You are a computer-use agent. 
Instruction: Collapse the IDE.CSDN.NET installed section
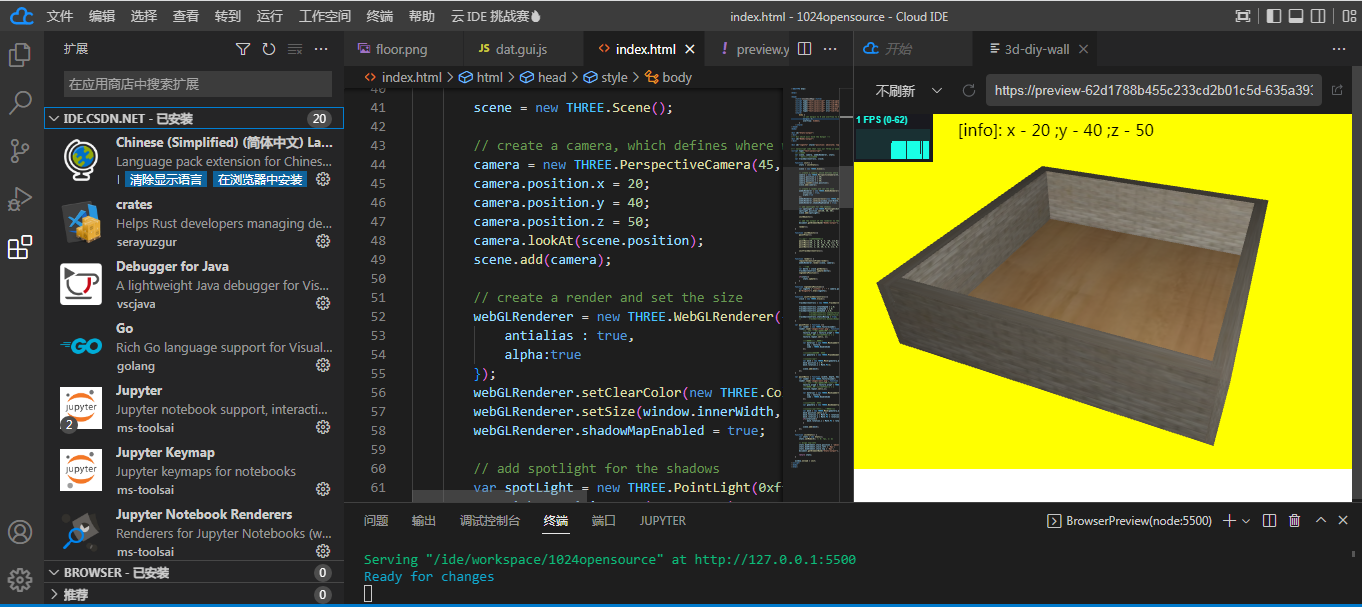pos(194,118)
